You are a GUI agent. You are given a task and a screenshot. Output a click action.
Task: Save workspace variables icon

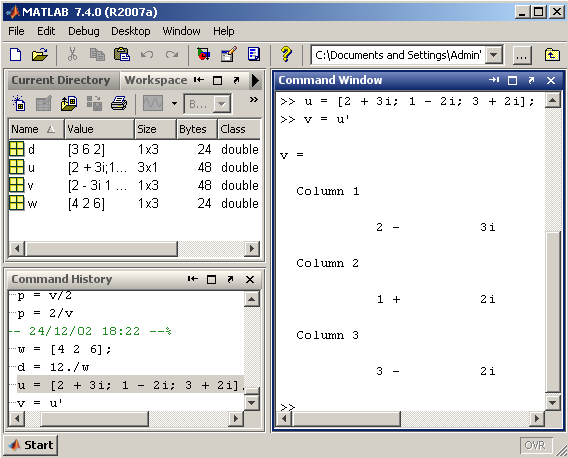(94, 104)
